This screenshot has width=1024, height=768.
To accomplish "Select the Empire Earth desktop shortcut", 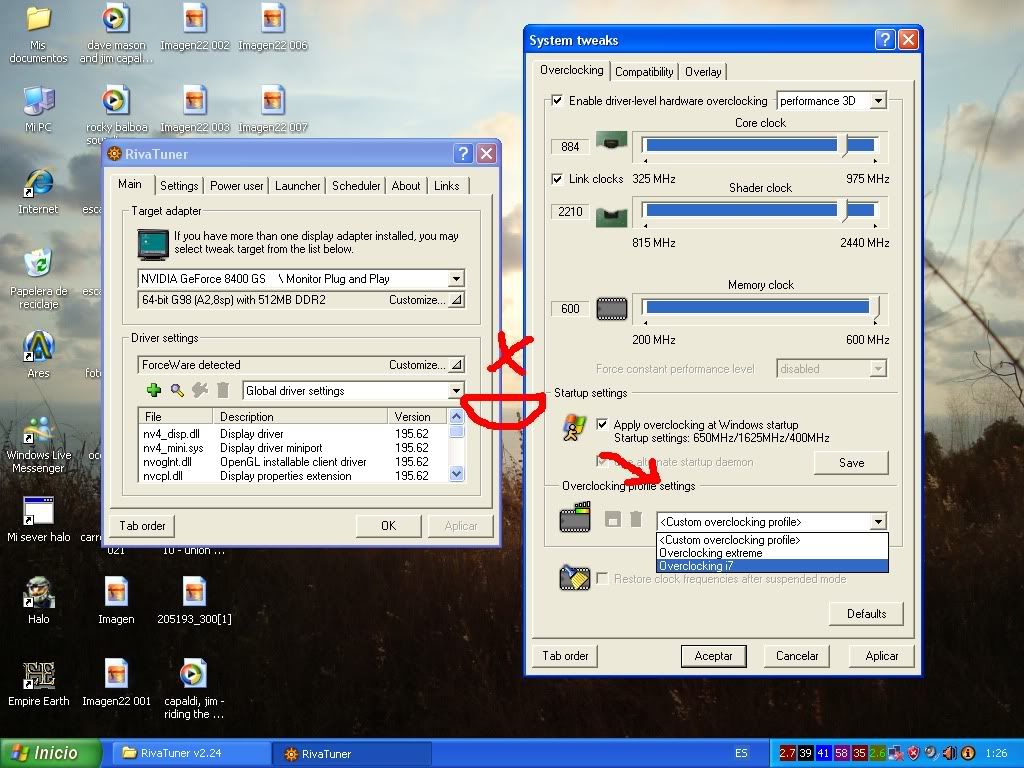I will [38, 684].
